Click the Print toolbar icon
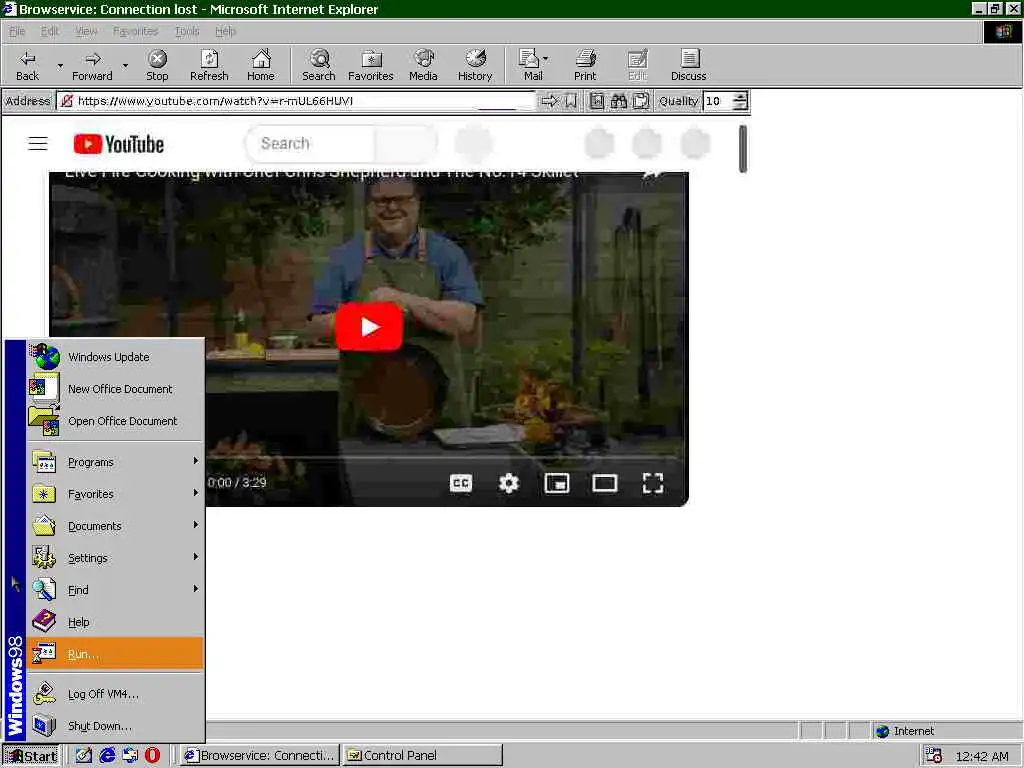The image size is (1024, 768). click(x=585, y=65)
